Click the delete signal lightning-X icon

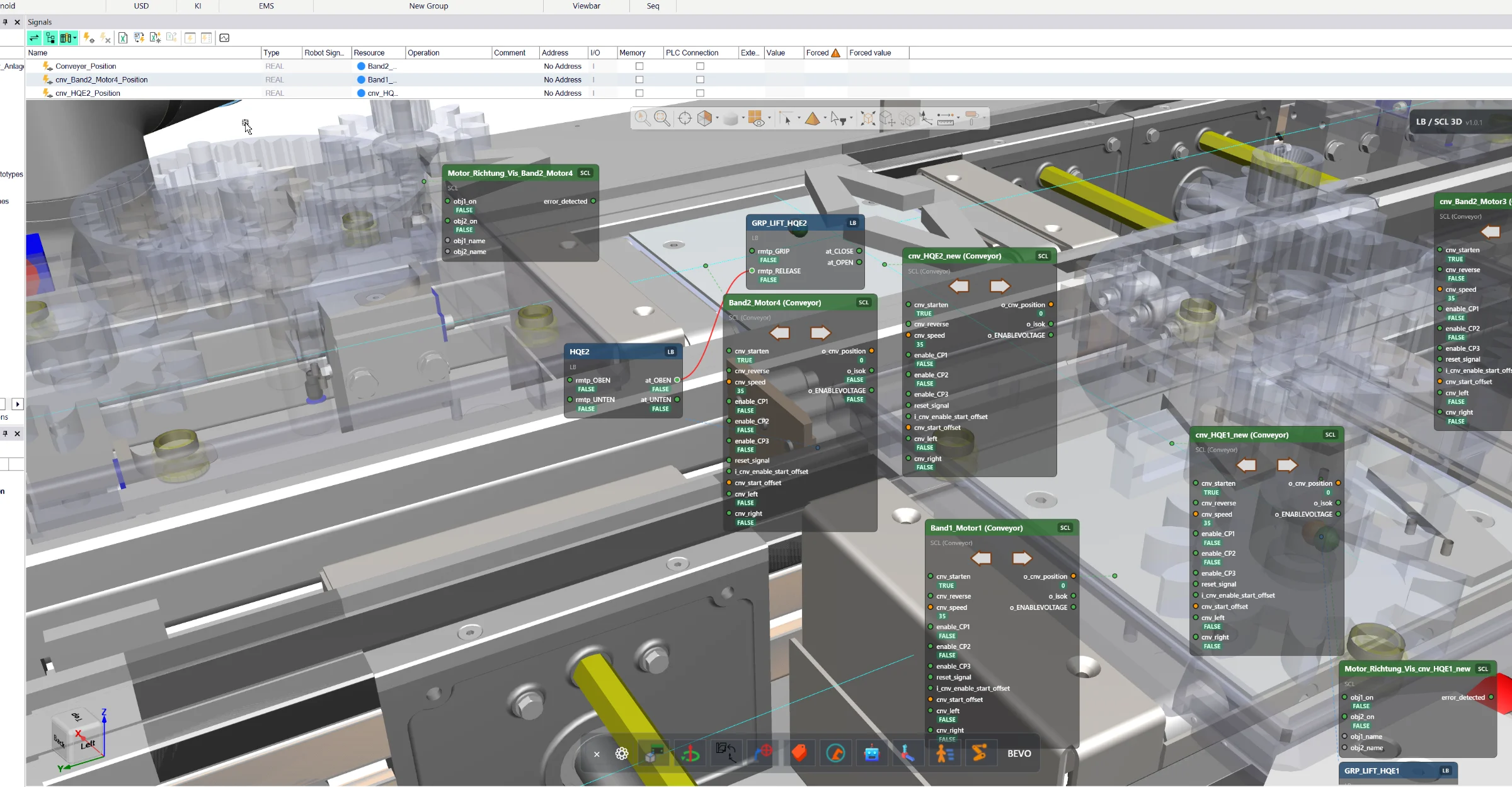coord(105,38)
